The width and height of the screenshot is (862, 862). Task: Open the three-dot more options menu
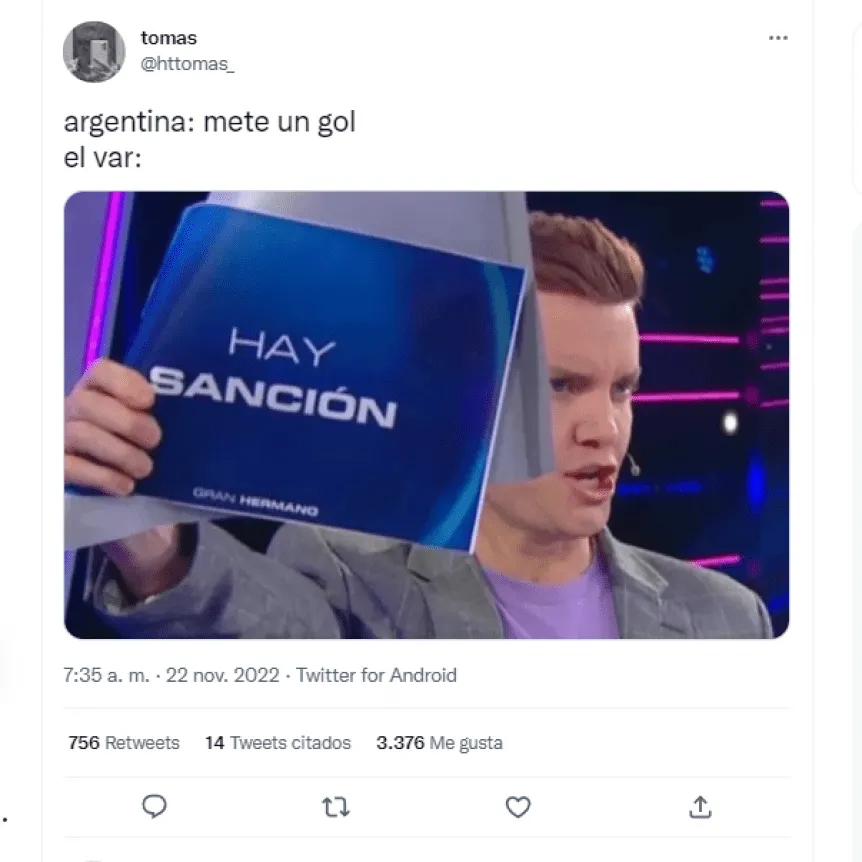pyautogui.click(x=778, y=38)
